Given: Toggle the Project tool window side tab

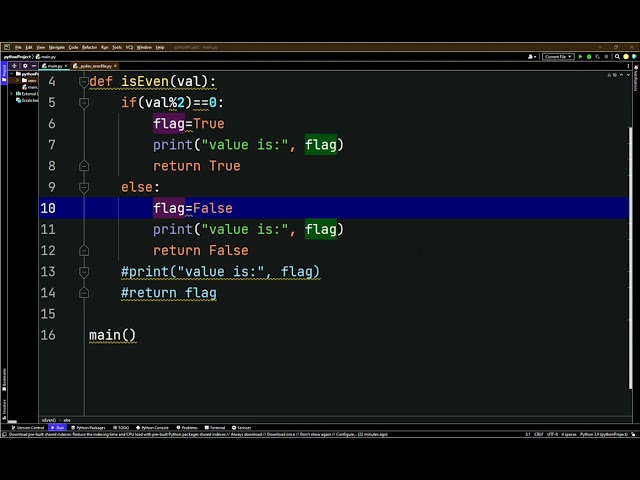Looking at the screenshot, I should point(4,73).
